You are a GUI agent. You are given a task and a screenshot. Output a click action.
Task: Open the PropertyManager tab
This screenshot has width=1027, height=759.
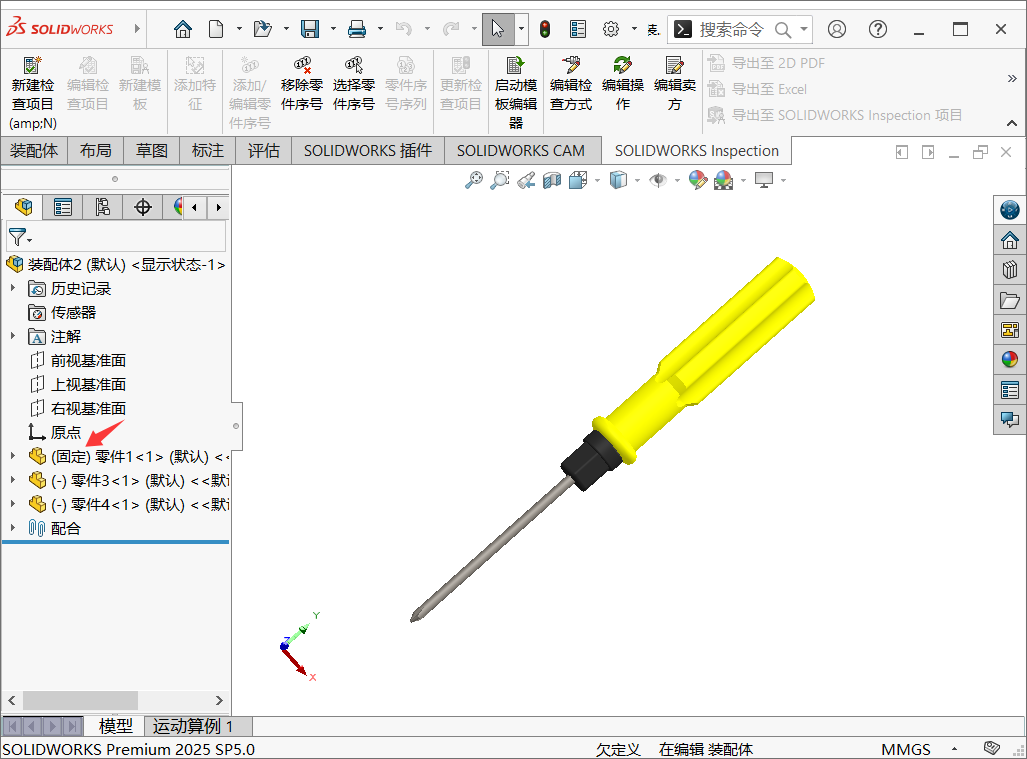63,208
